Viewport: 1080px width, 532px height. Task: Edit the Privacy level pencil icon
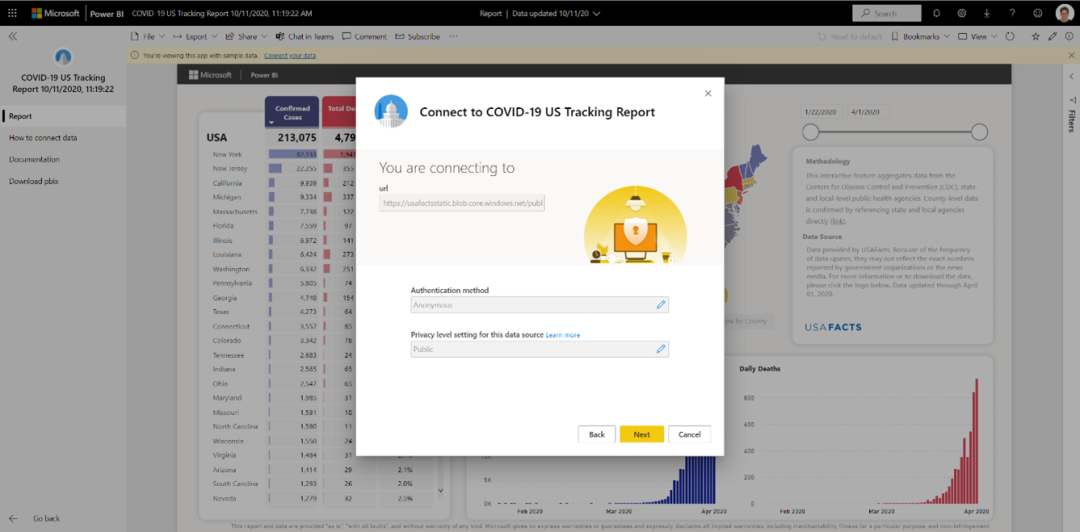point(661,349)
